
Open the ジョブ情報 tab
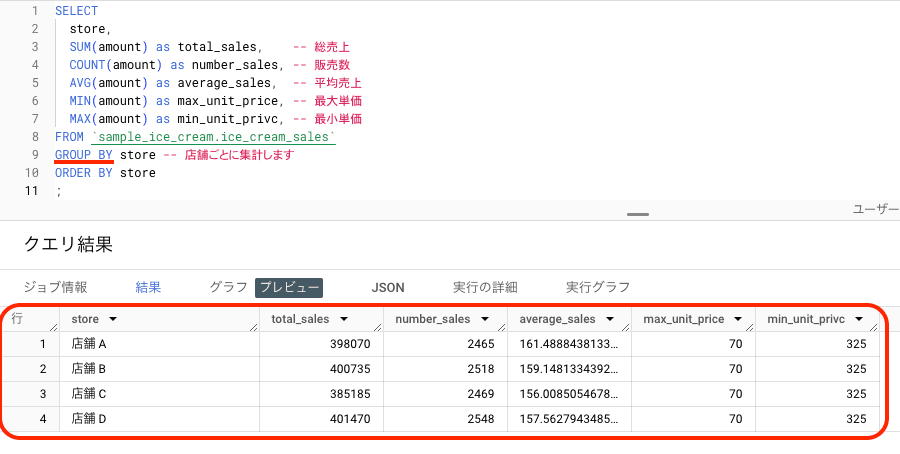[55, 287]
